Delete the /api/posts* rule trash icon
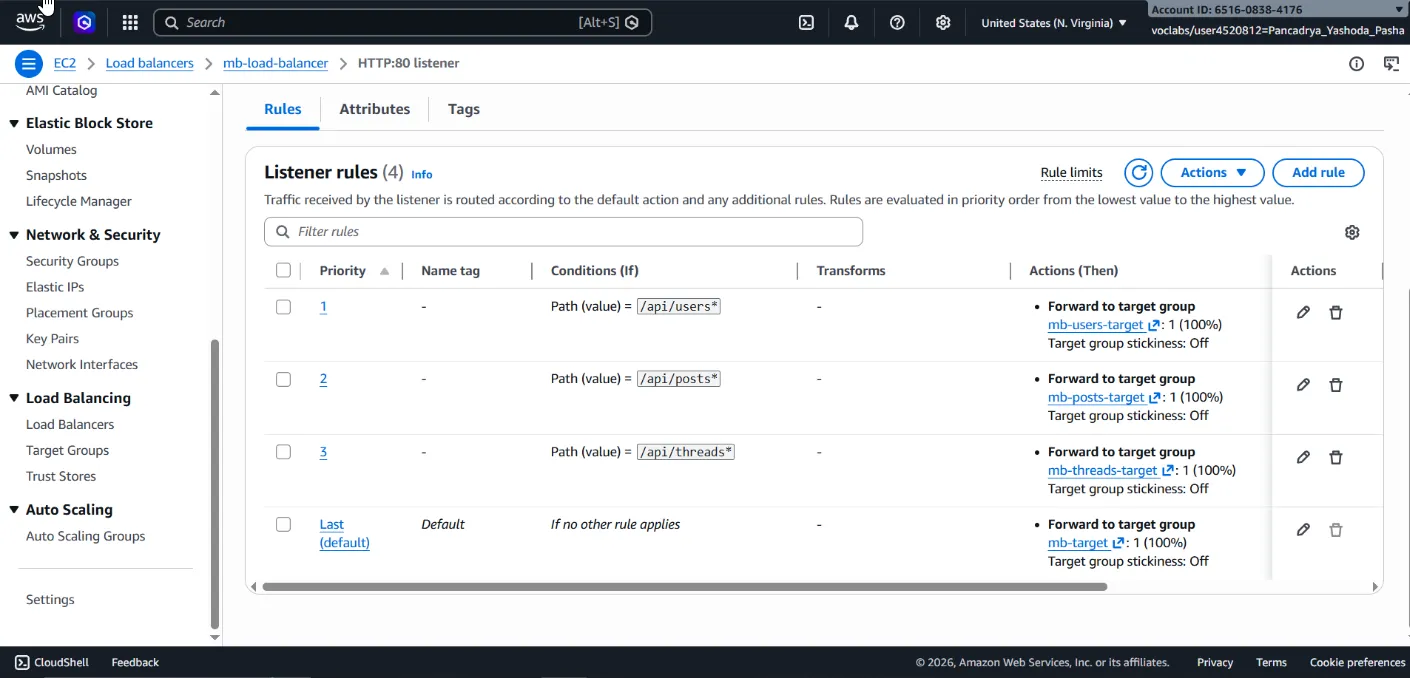The image size is (1410, 678). [1336, 385]
